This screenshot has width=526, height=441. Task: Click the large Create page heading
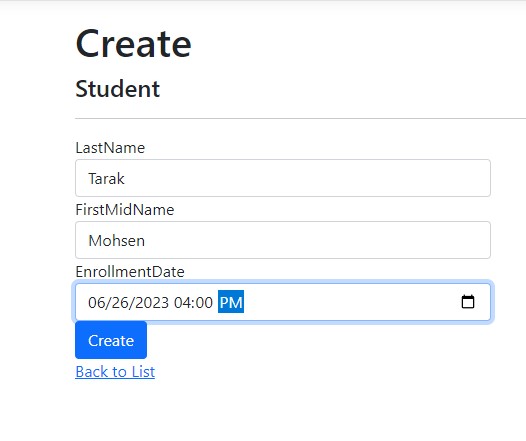[x=134, y=44]
